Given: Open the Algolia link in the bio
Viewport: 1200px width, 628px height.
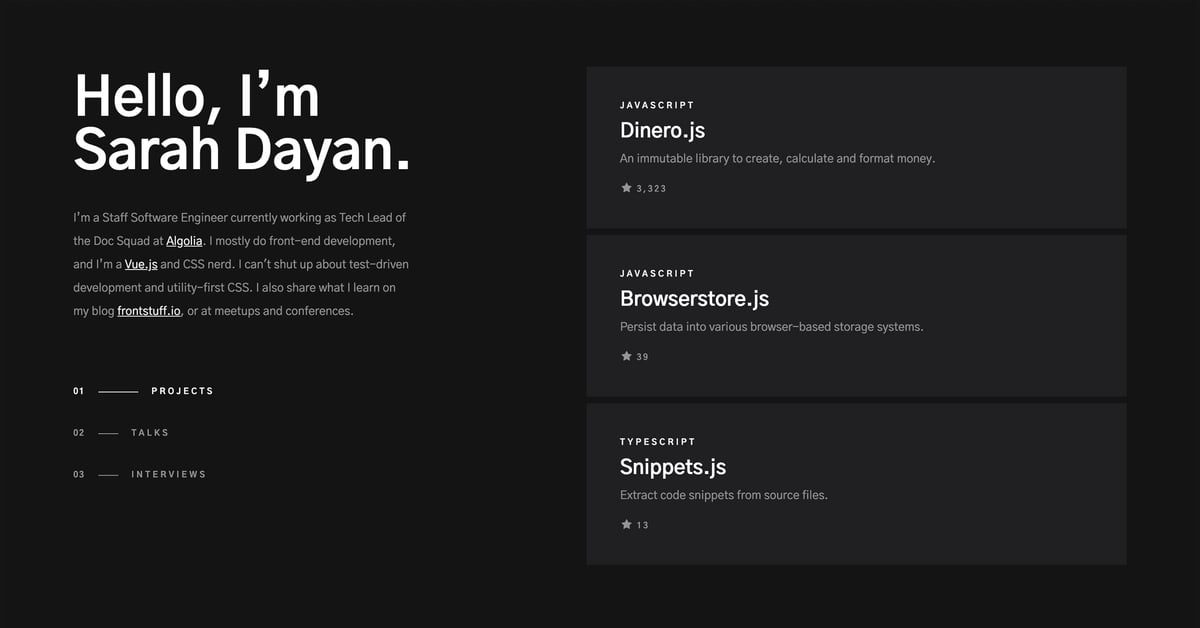Looking at the screenshot, I should coord(184,240).
